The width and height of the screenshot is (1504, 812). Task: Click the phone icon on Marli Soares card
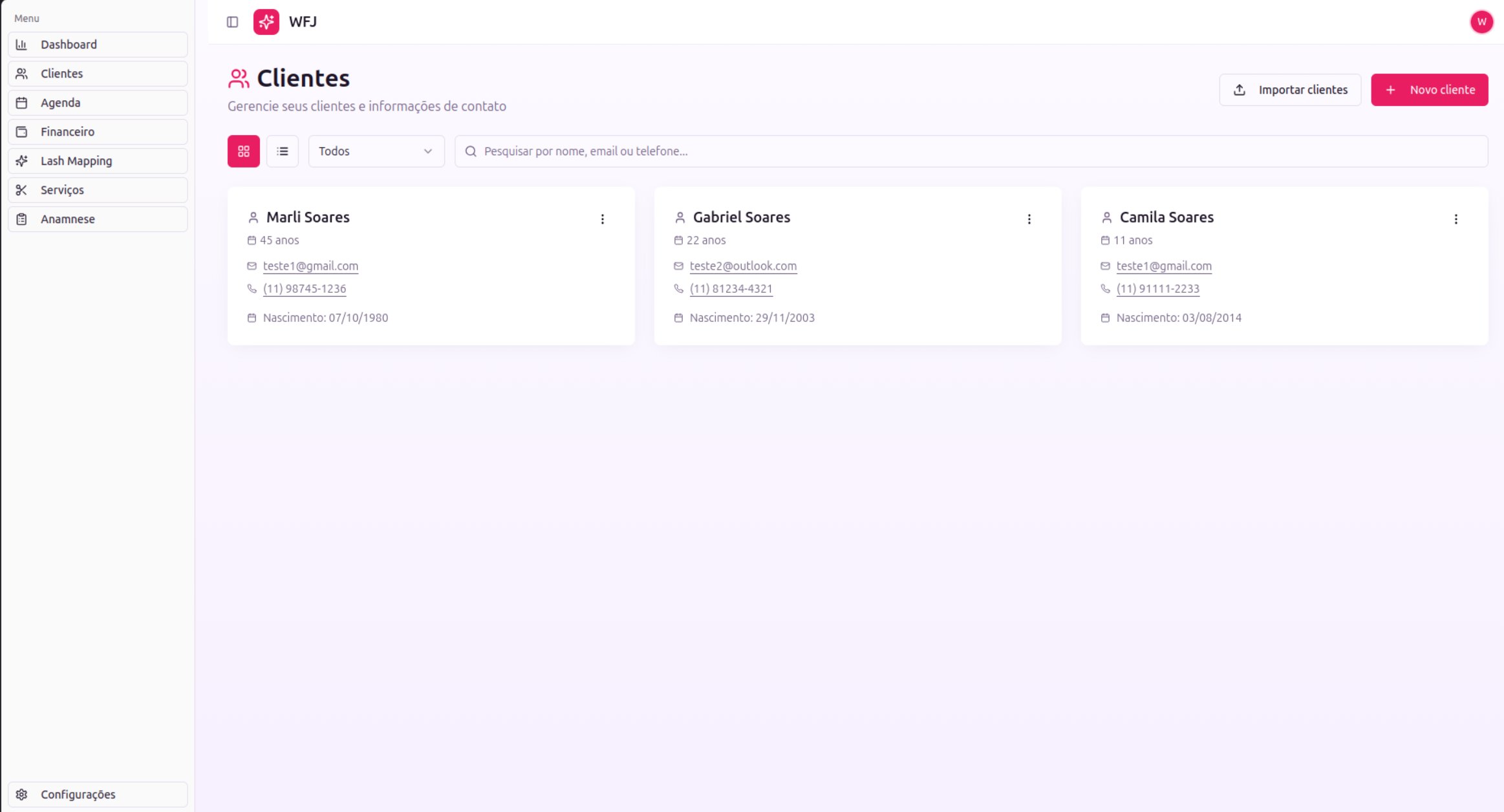(252, 289)
